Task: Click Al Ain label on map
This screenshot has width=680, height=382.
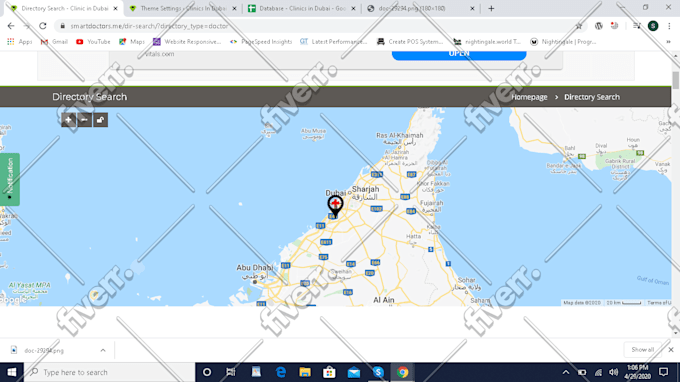Action: click(x=384, y=300)
